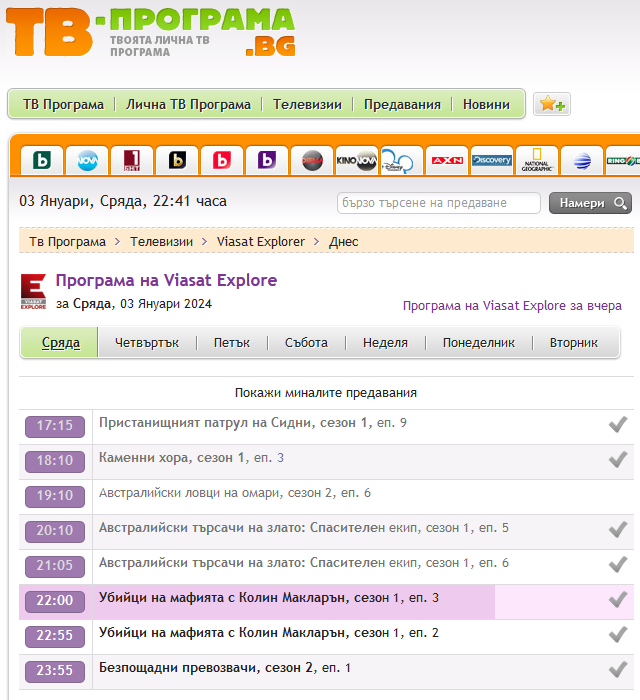Click the Viasat Explore channel logo
Screen dimensions: 640x700
tap(33, 292)
